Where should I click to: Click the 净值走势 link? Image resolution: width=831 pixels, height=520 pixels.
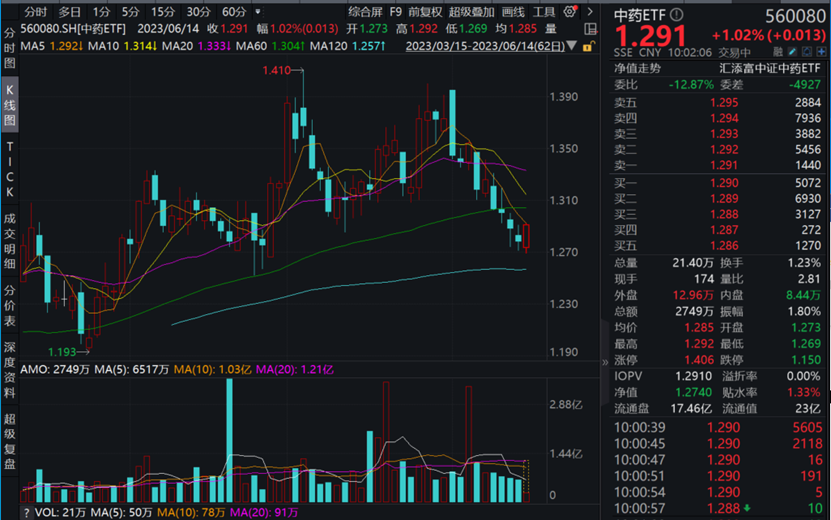[x=637, y=68]
